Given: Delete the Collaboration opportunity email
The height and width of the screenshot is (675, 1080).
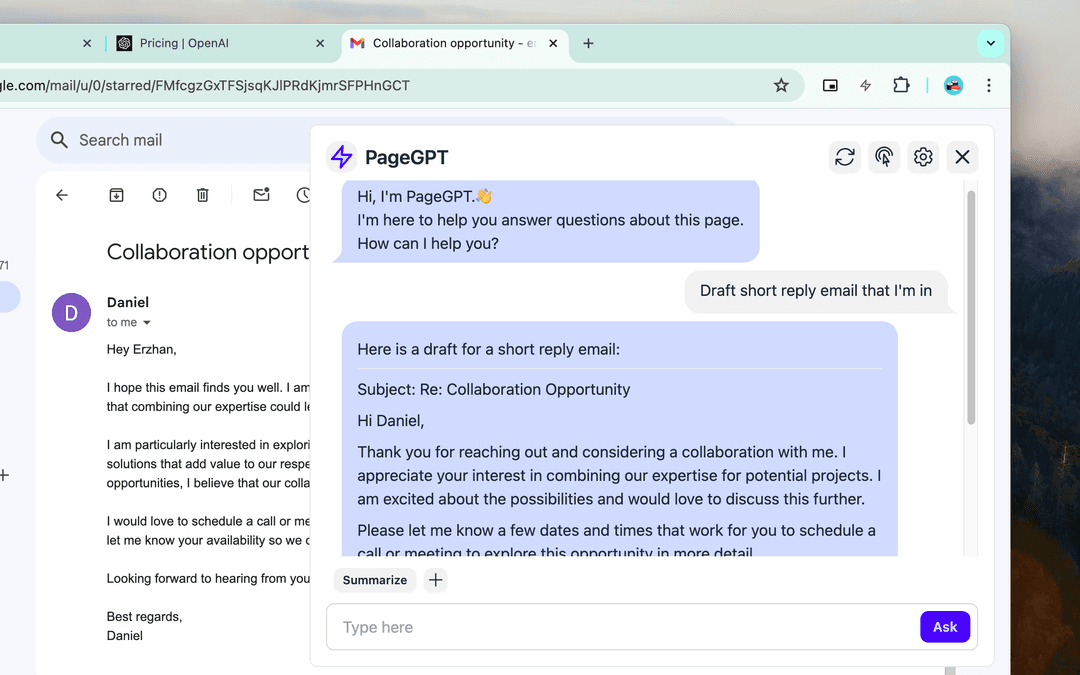Looking at the screenshot, I should (202, 195).
